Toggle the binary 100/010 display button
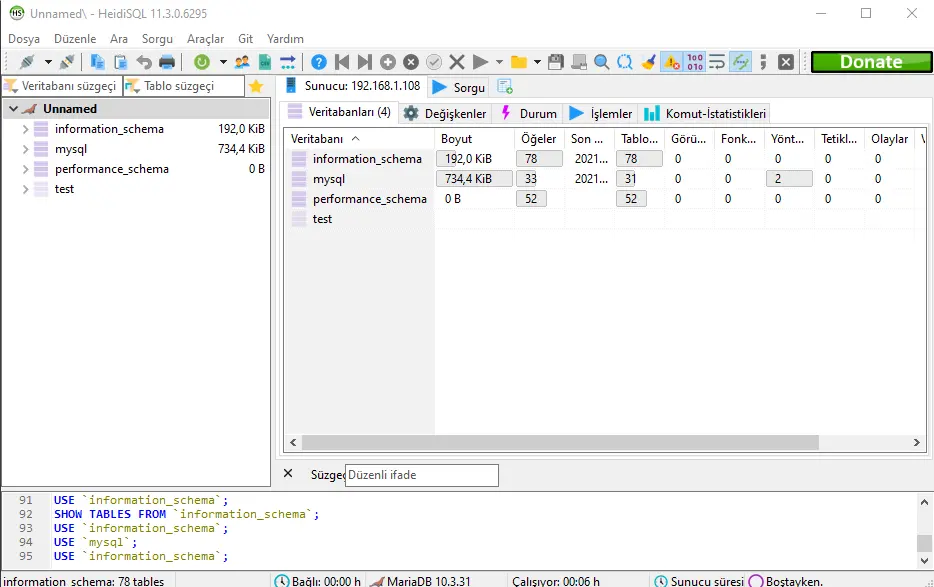Screen dimensions: 934x587 [x=695, y=61]
